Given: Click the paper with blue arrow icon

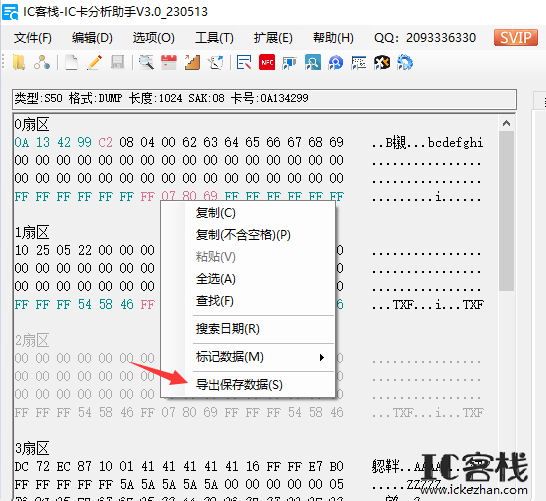Looking at the screenshot, I should click(x=216, y=63).
